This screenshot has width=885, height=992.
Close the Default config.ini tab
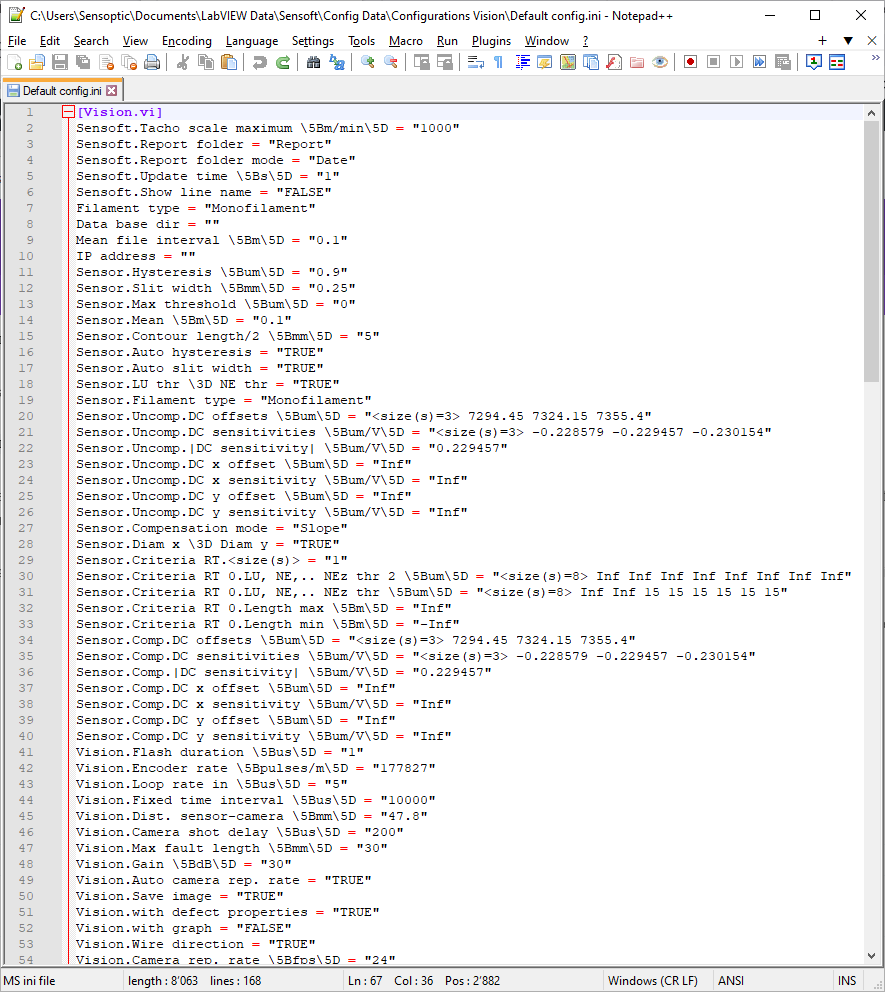pyautogui.click(x=111, y=90)
